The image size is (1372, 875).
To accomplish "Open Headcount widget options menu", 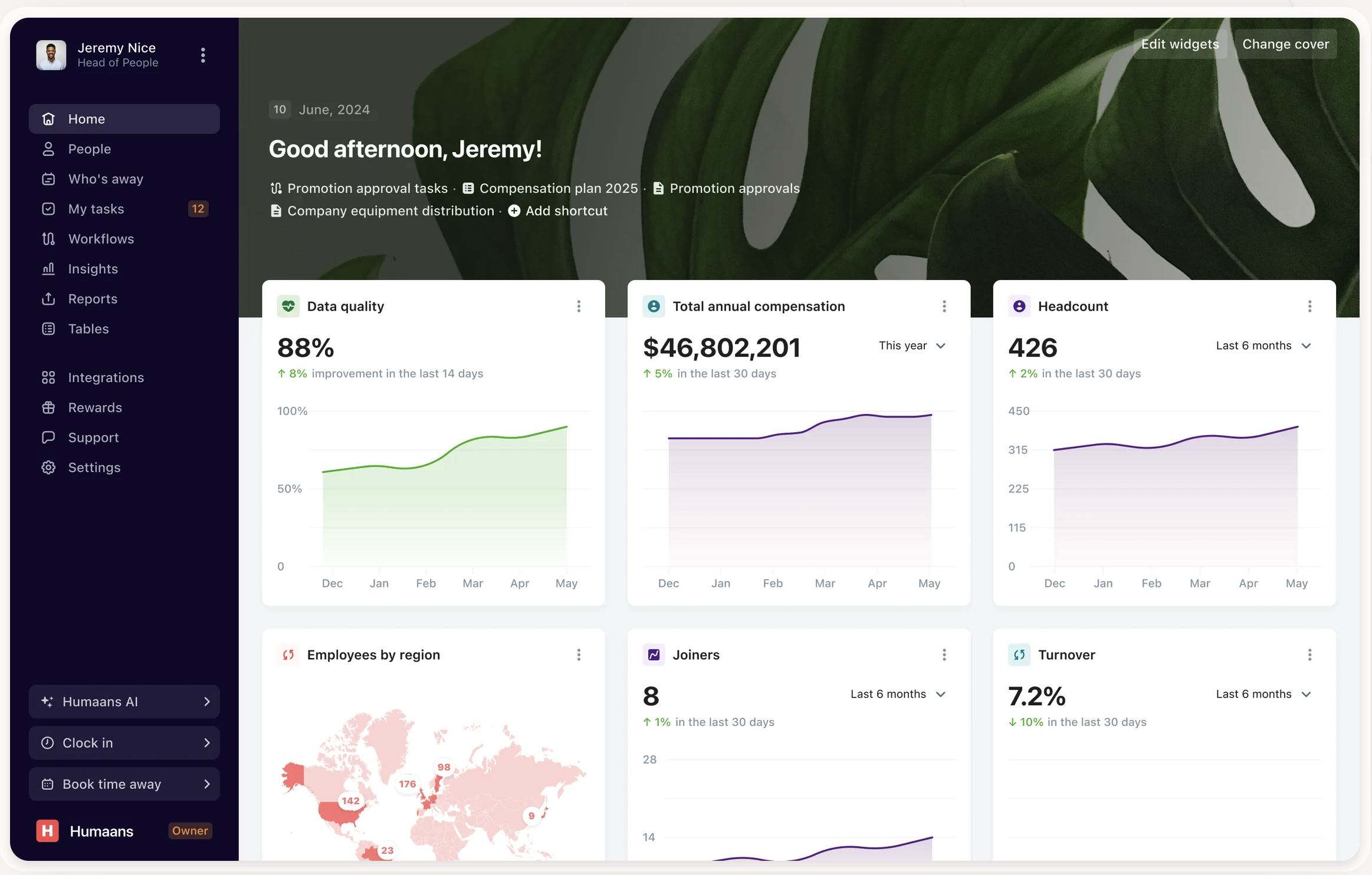I will point(1309,306).
